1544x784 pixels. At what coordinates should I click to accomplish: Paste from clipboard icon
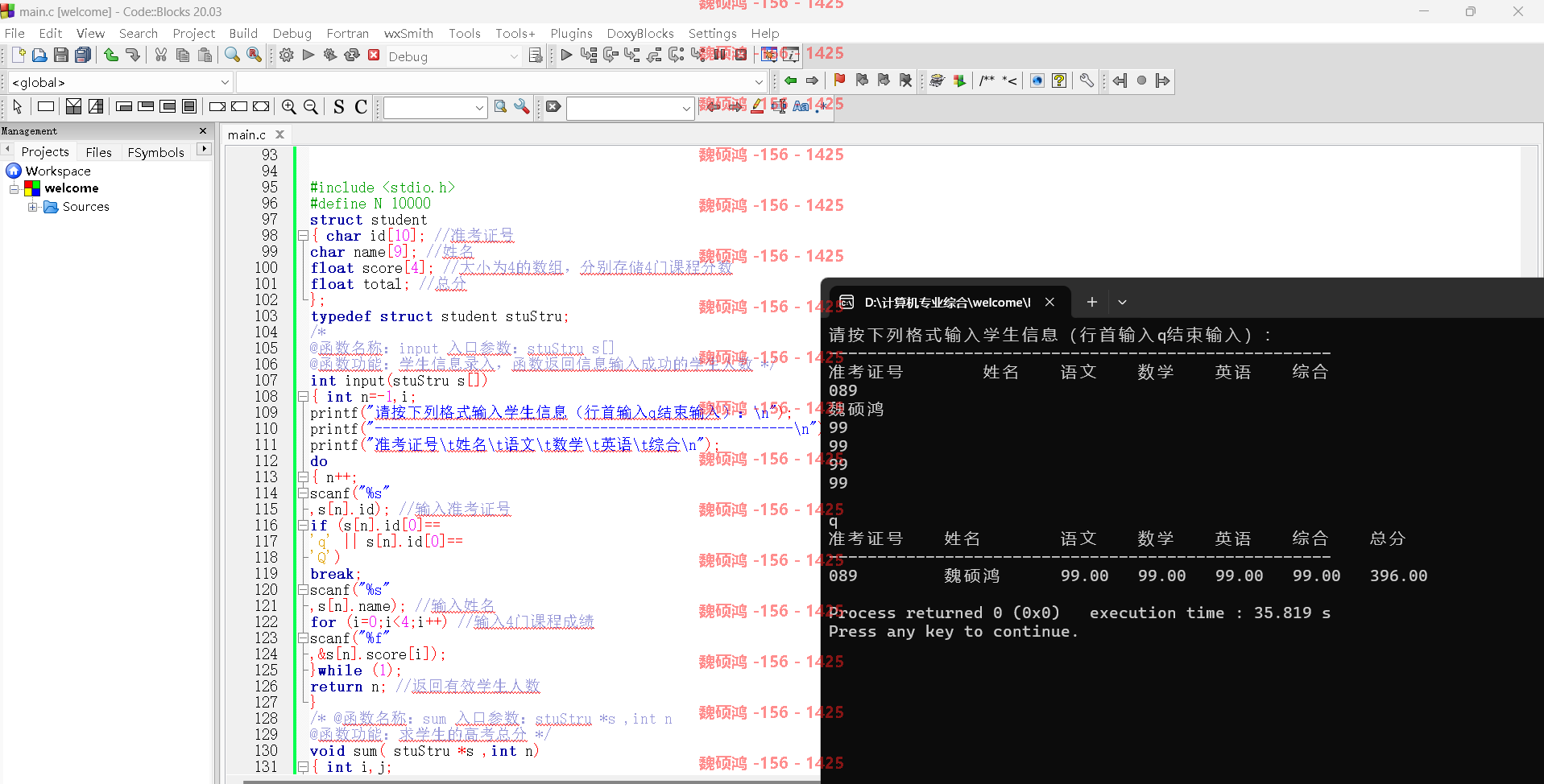coord(205,55)
